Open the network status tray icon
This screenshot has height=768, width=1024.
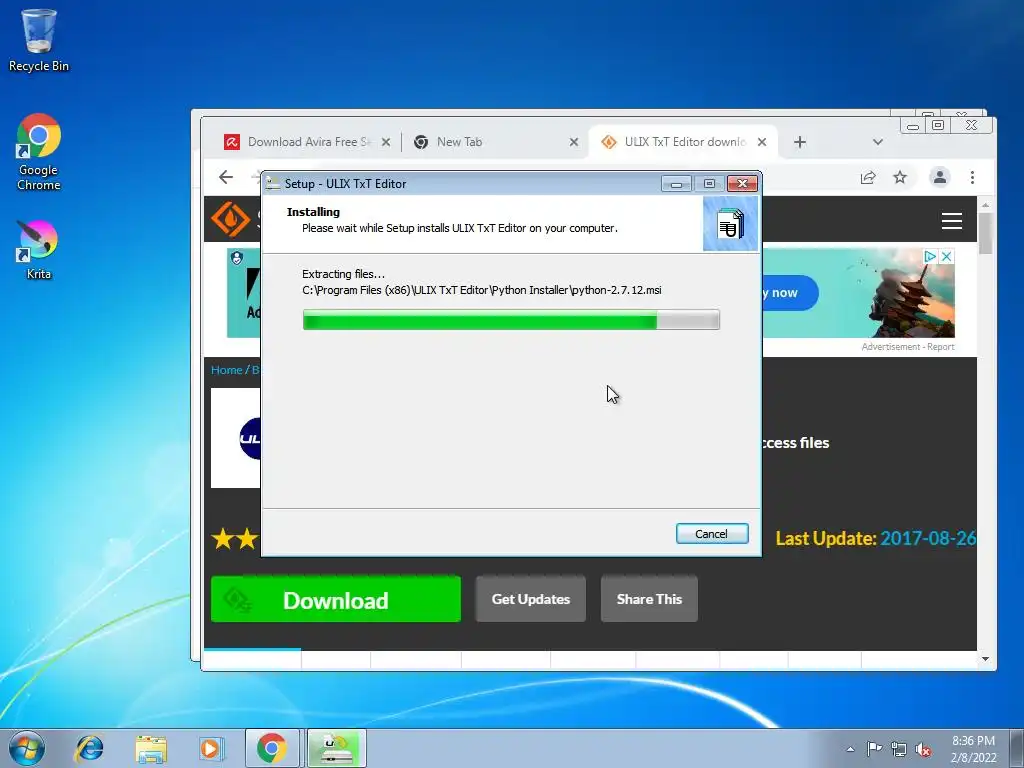coord(899,749)
